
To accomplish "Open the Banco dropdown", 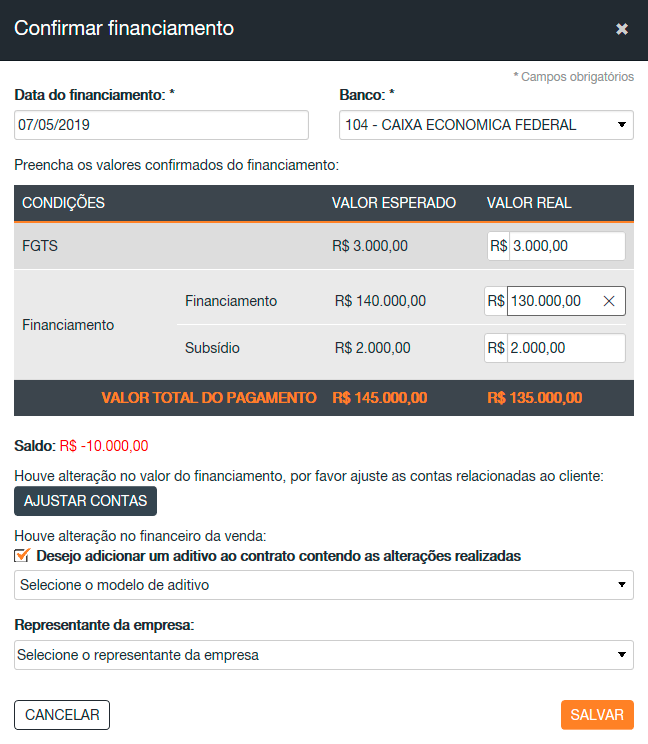I will pos(486,125).
